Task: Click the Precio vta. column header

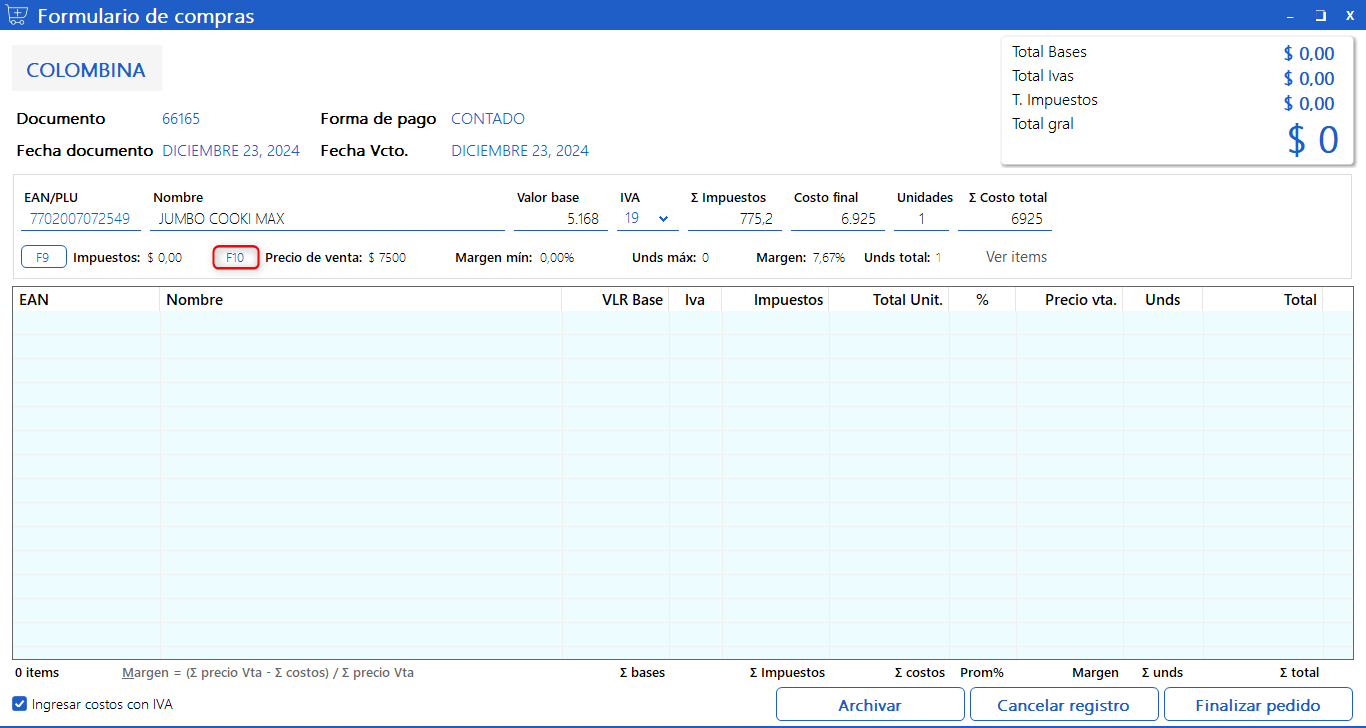Action: (1069, 299)
